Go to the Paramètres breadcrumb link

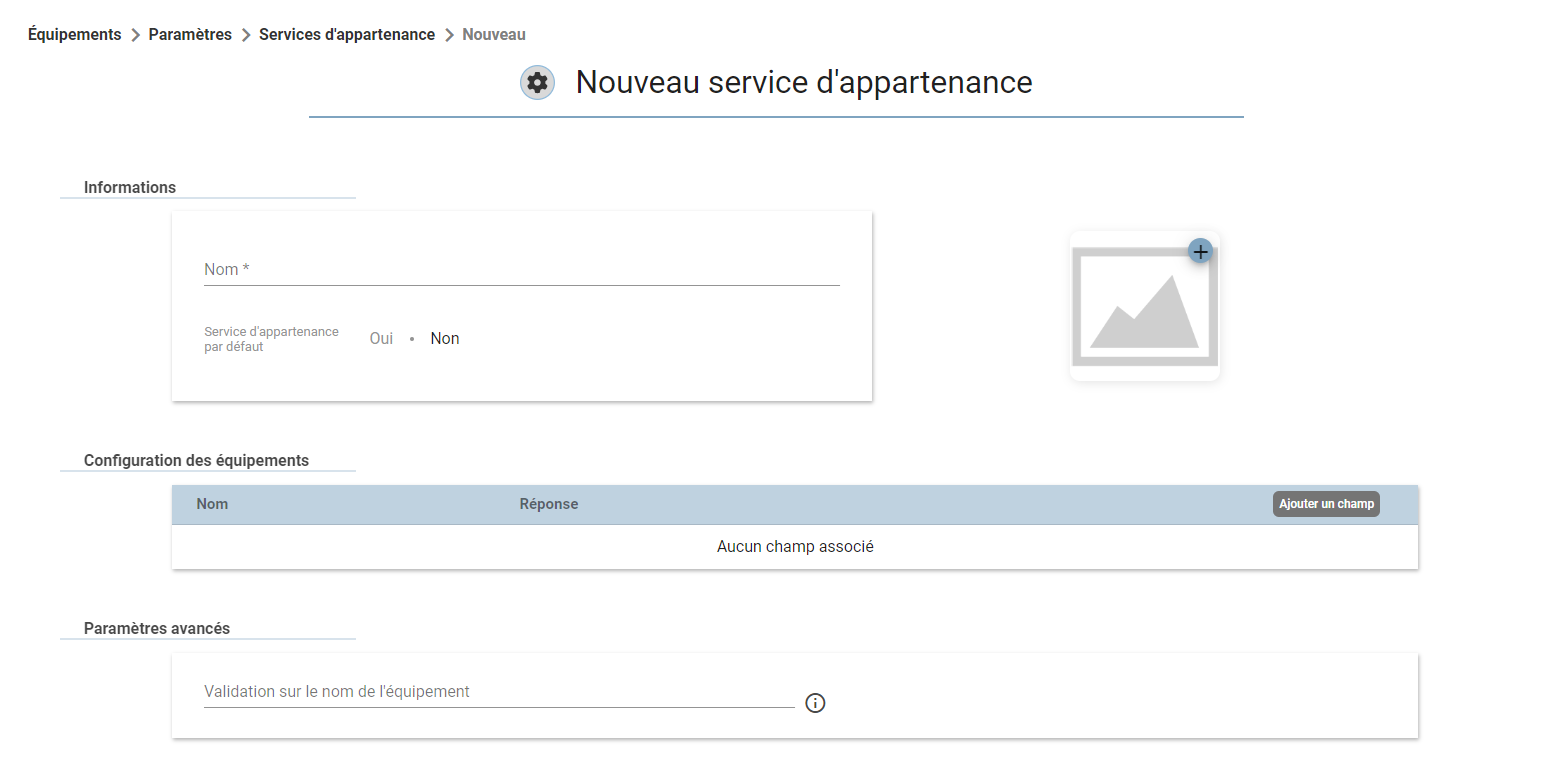pyautogui.click(x=190, y=35)
